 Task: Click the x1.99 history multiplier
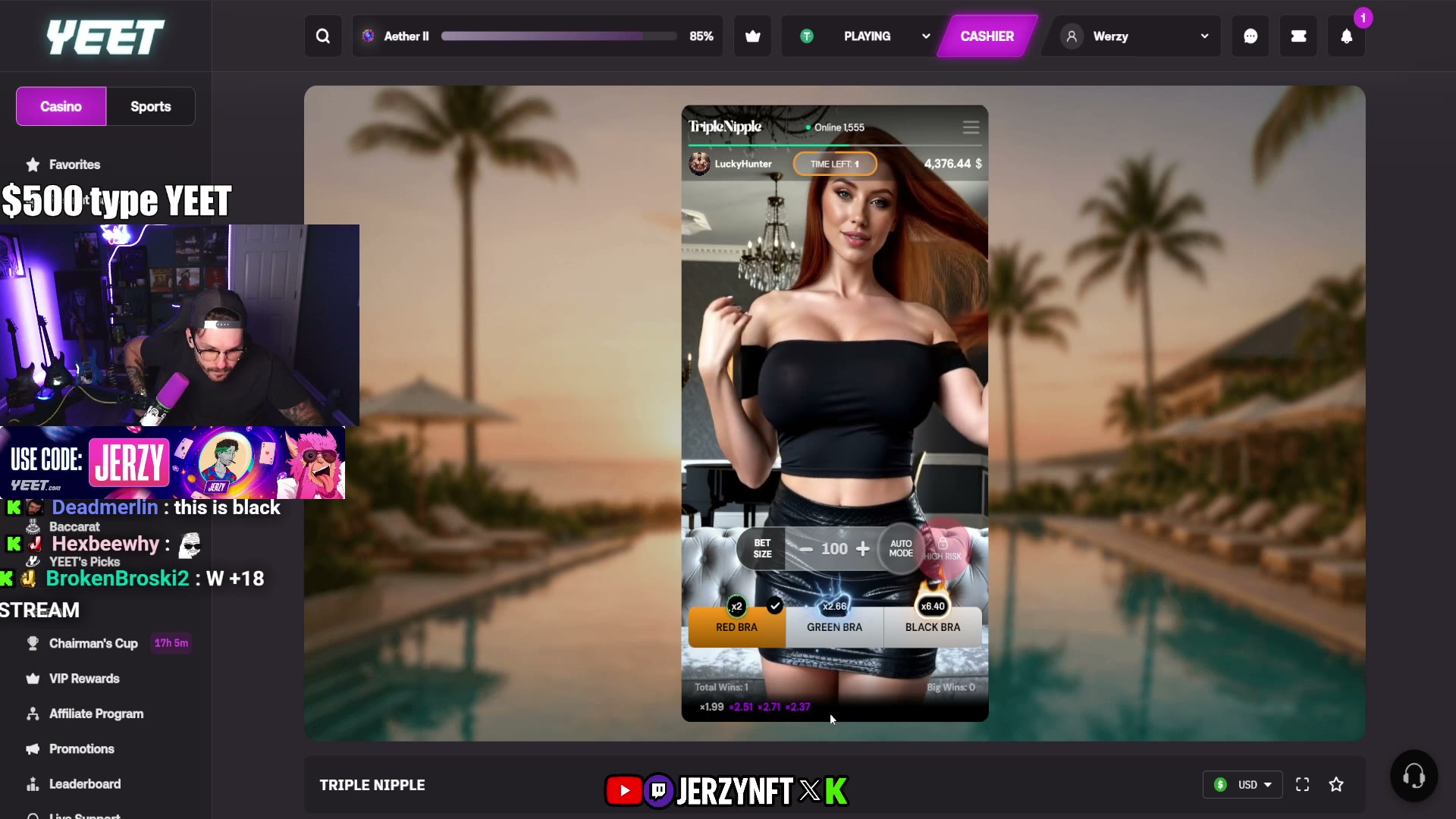tap(711, 707)
